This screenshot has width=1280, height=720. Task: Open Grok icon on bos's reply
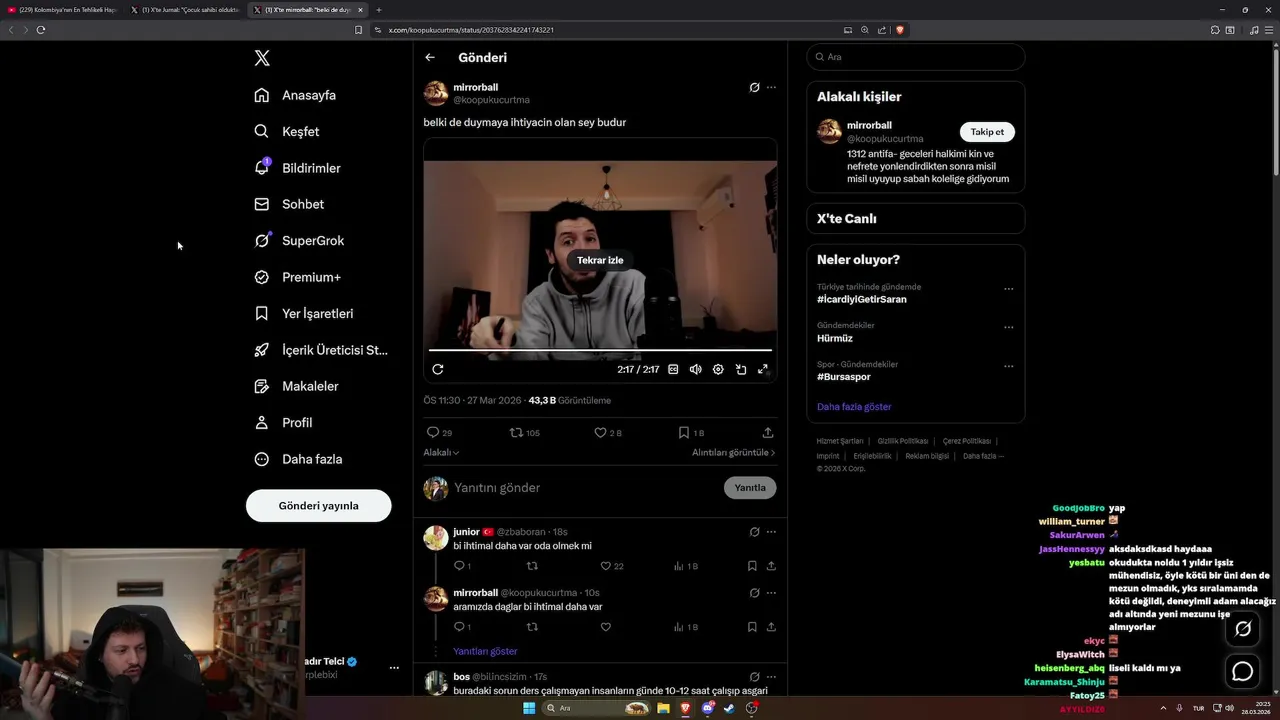(x=754, y=677)
